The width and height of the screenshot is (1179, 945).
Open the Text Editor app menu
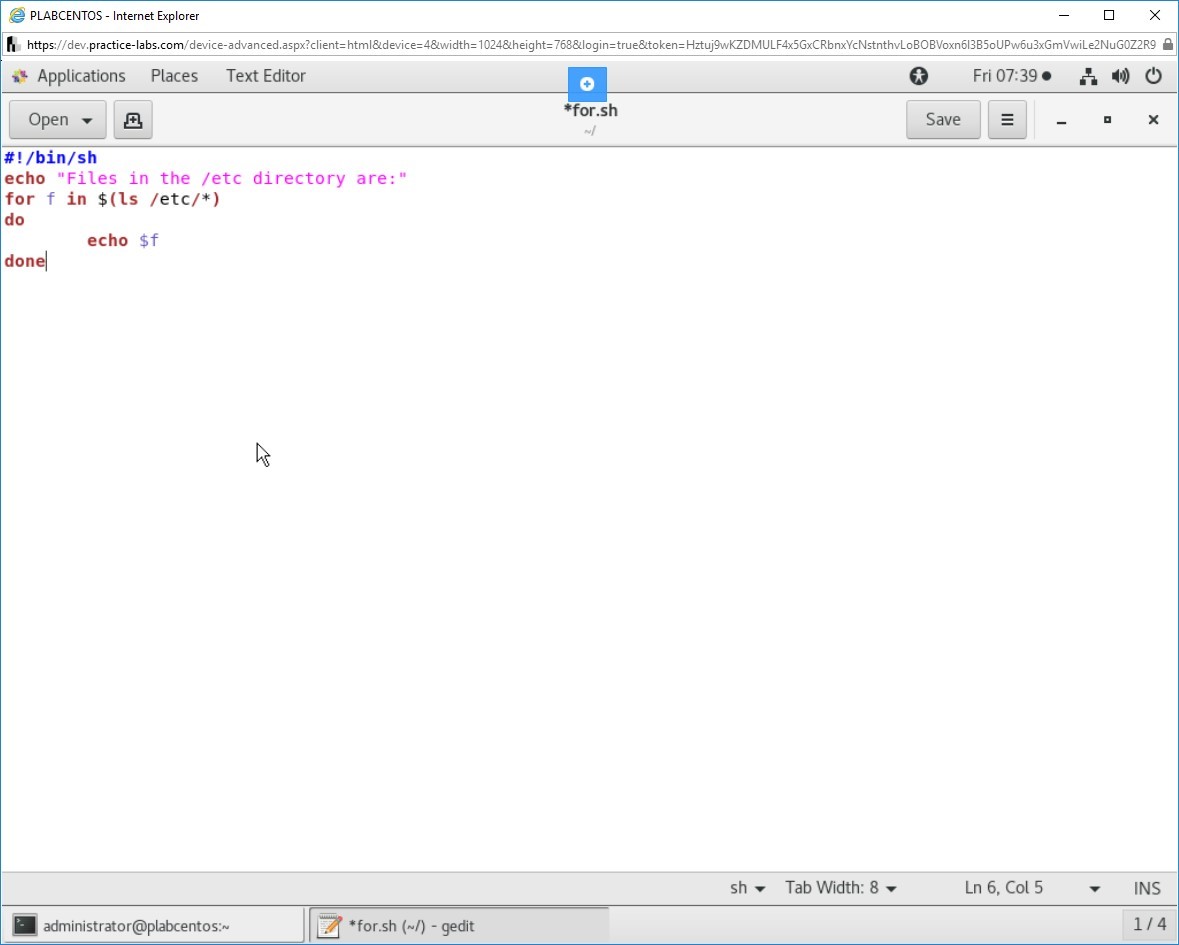coord(265,76)
